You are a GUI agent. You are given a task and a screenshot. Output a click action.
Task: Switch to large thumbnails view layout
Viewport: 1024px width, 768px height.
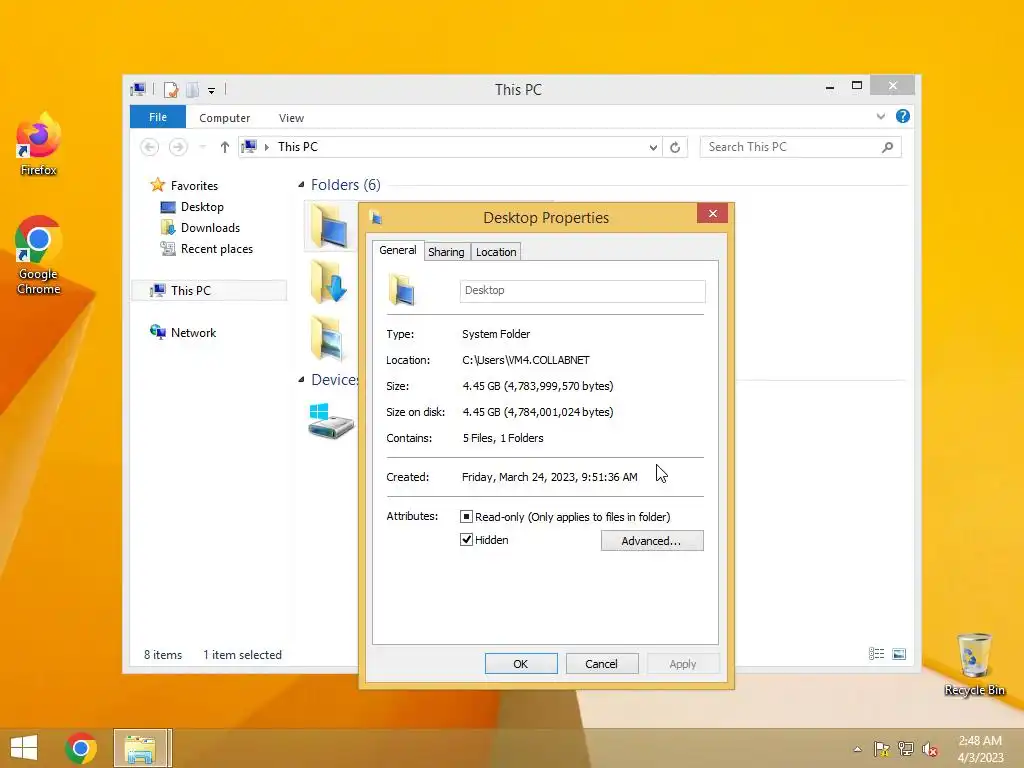(x=899, y=654)
